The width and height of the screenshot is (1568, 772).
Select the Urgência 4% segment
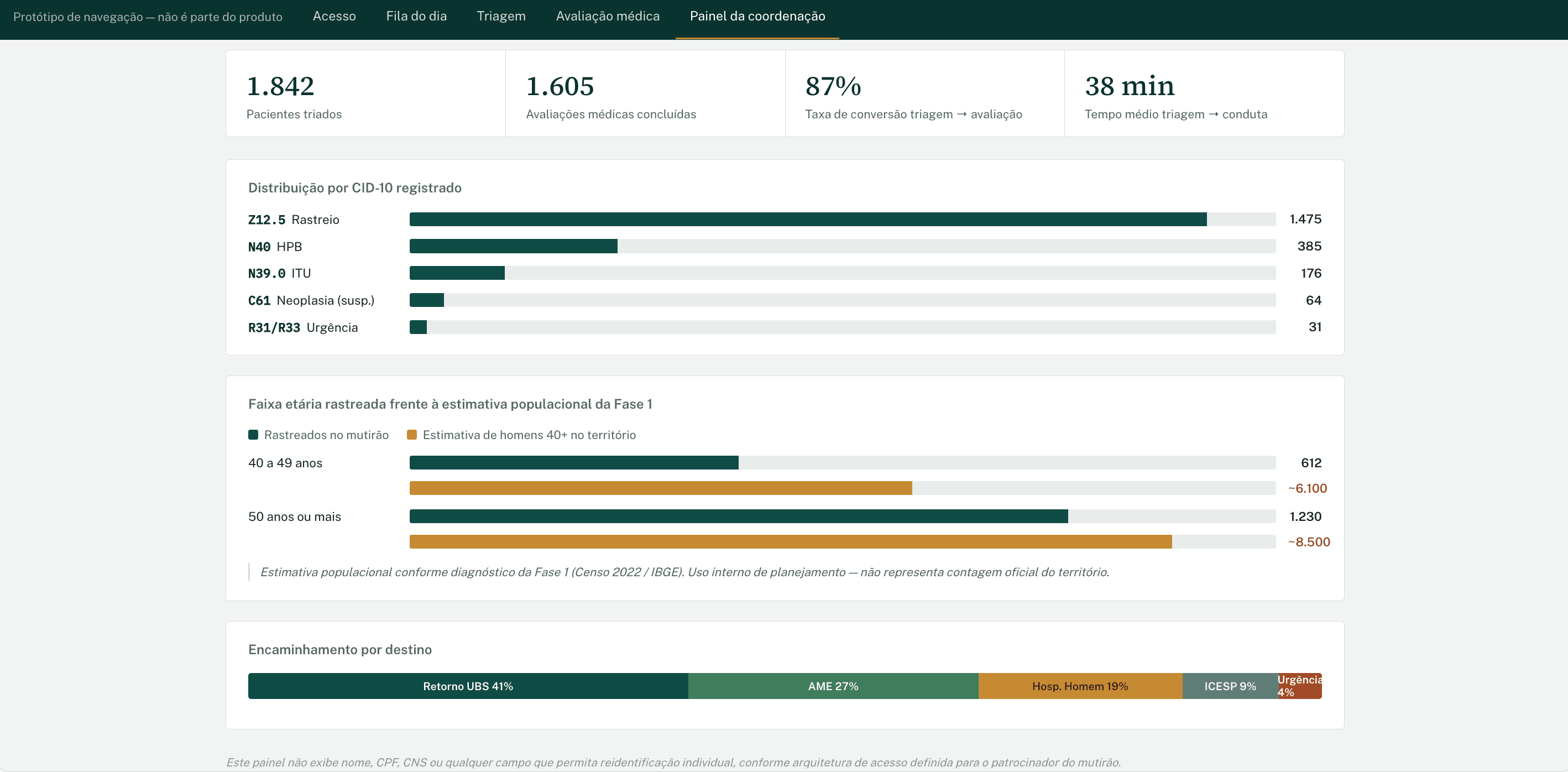(1300, 686)
